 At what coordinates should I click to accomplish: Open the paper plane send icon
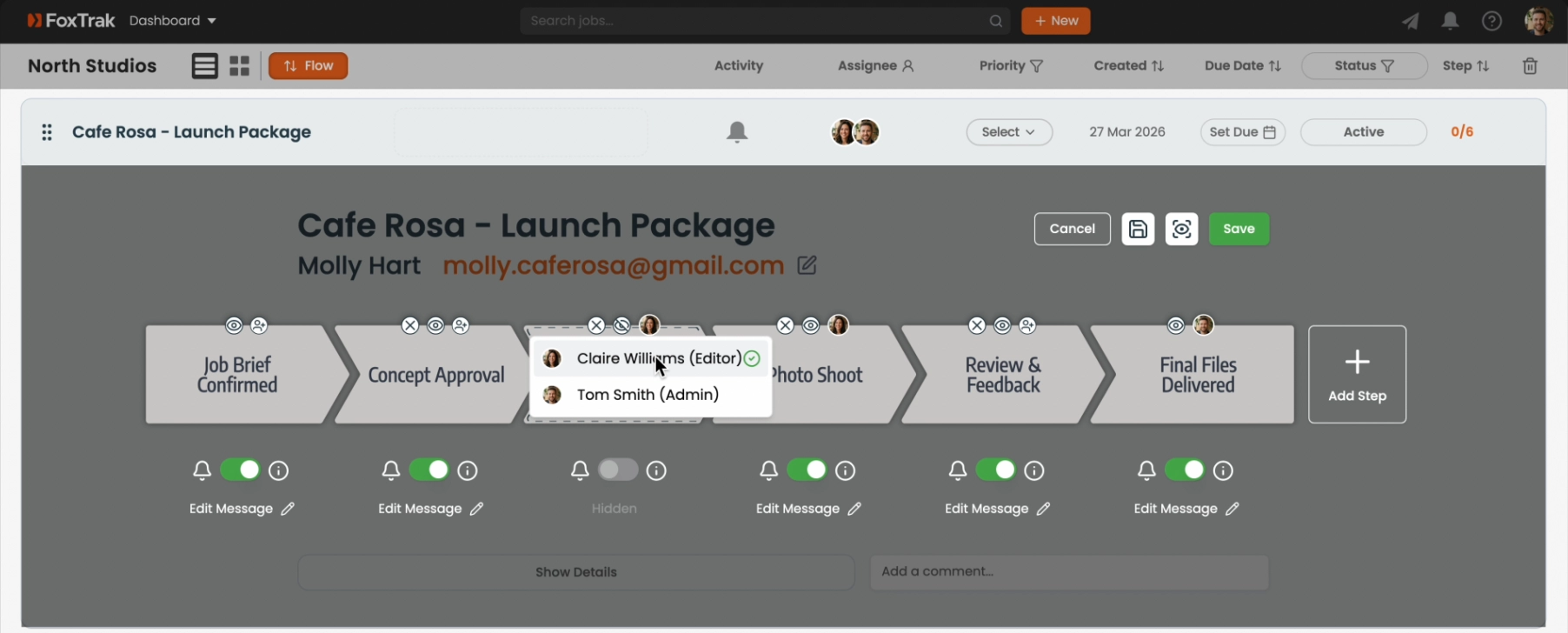(1410, 21)
